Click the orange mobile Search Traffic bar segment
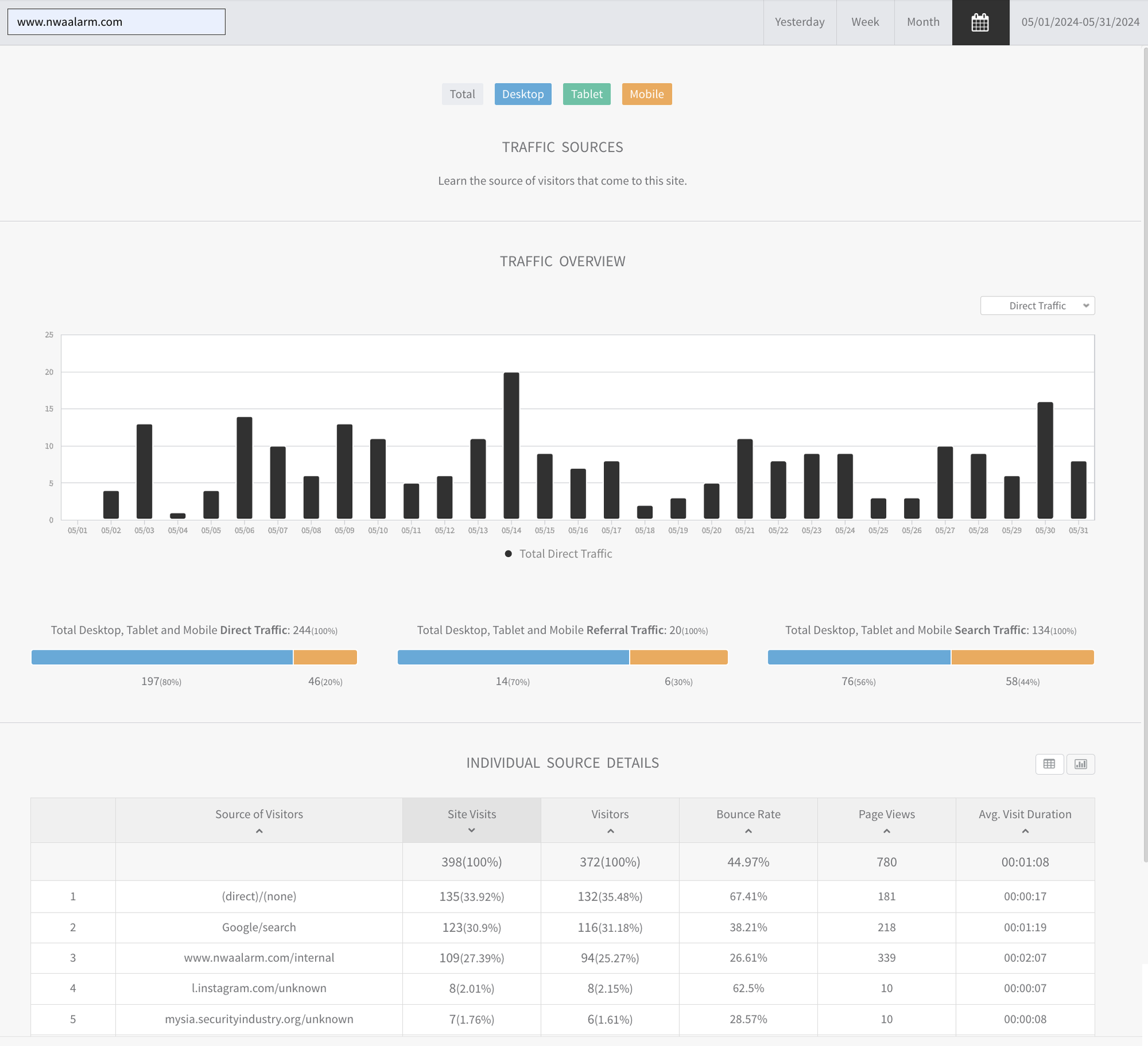1148x1046 pixels. pos(1022,657)
